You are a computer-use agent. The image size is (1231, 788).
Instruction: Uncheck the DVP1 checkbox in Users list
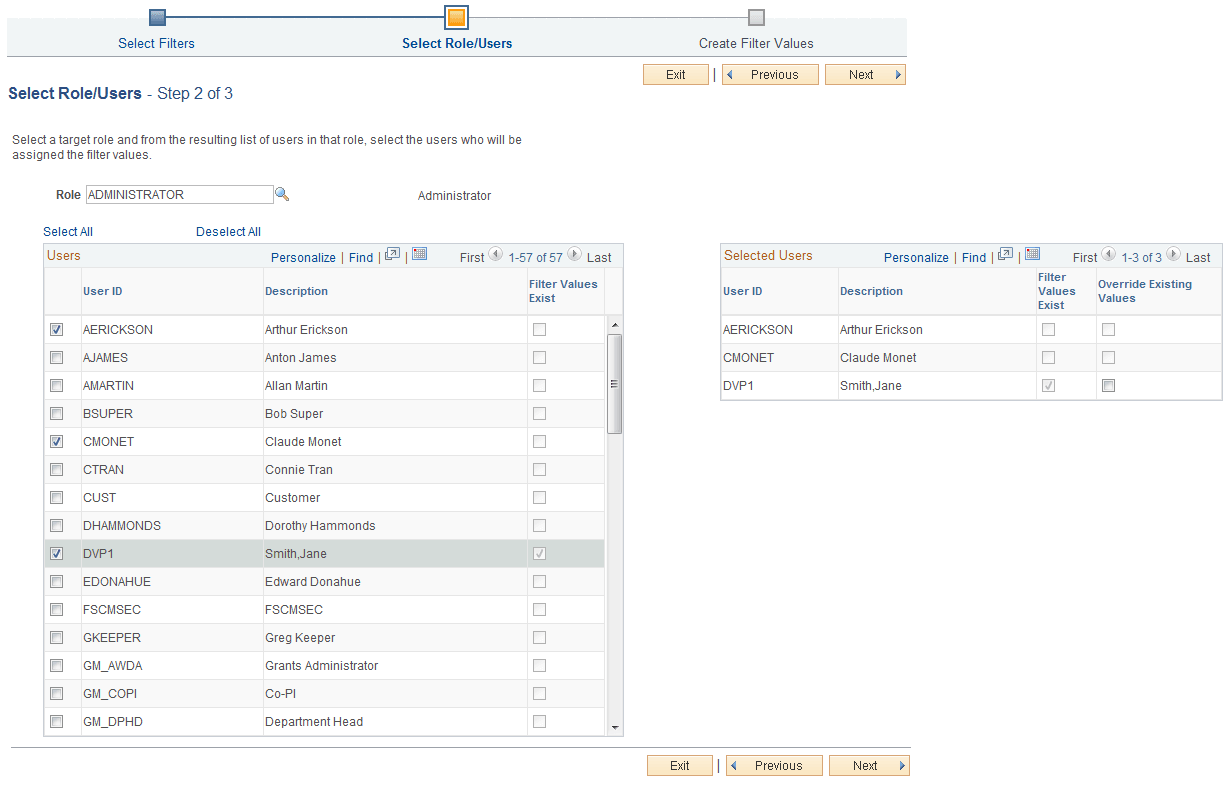point(57,553)
